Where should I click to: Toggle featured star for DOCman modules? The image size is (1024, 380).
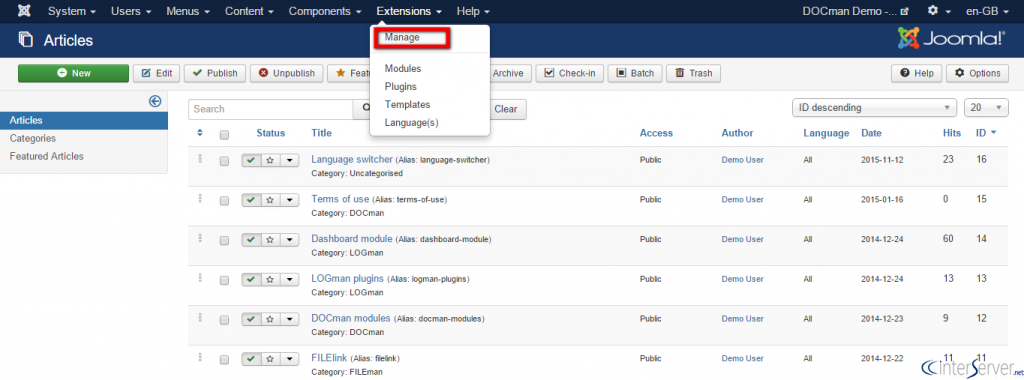pos(269,319)
